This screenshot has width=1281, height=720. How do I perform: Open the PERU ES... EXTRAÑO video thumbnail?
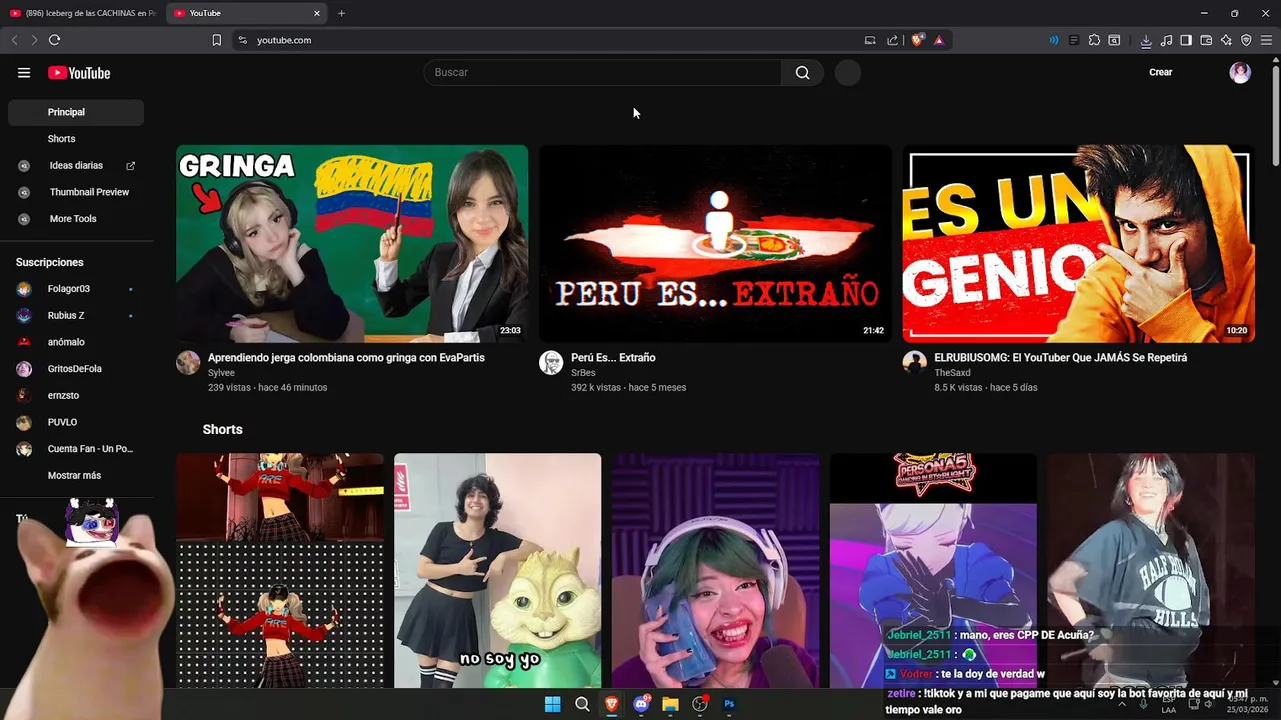[715, 244]
